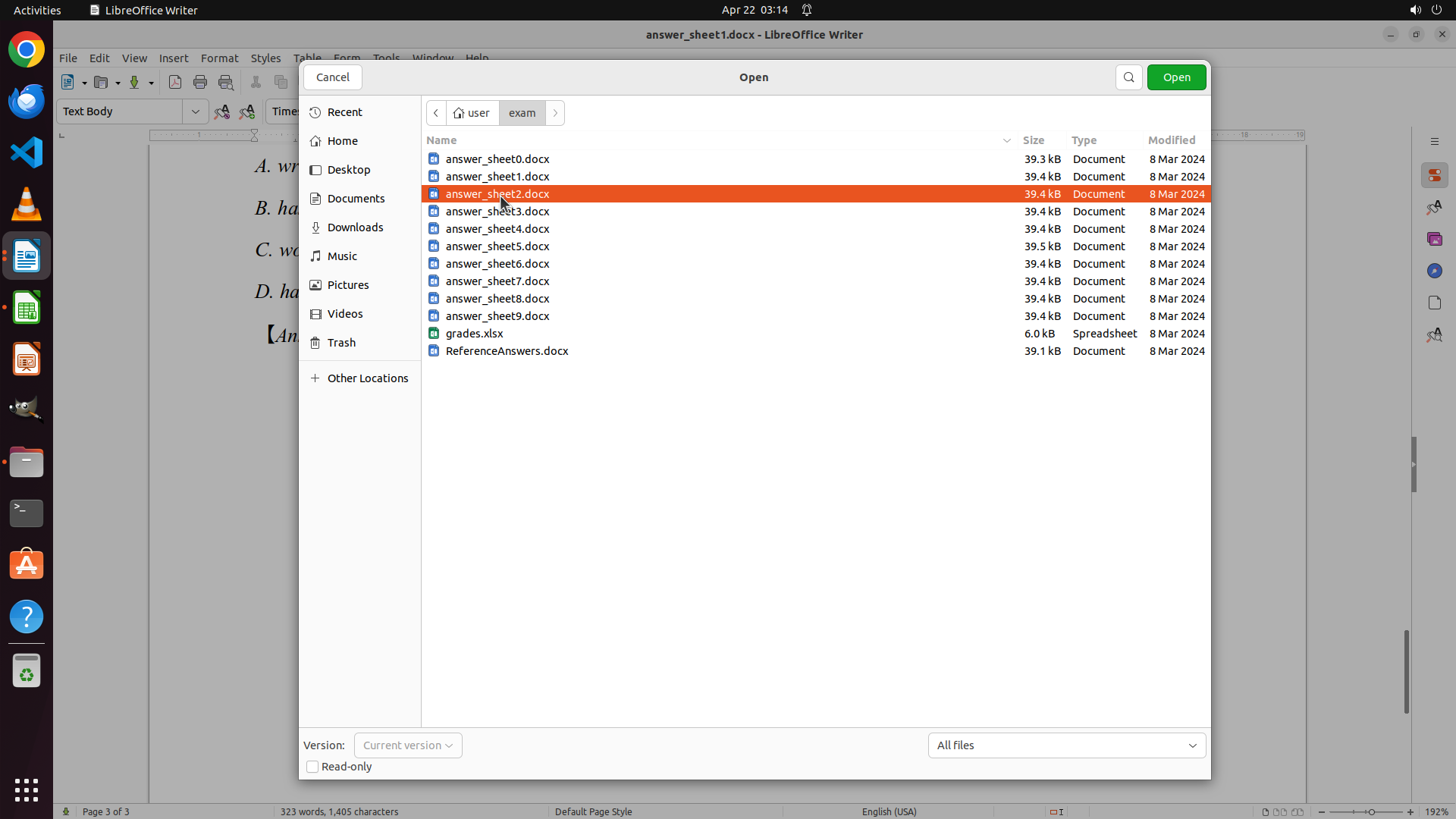Click the sidebar Properties icon
The height and width of the screenshot is (819, 1456).
(x=1434, y=175)
